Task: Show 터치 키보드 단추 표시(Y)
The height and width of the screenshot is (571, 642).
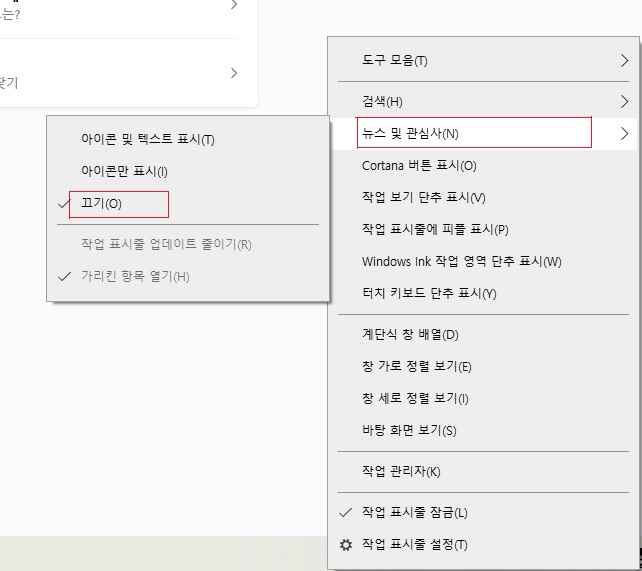Action: coord(429,294)
